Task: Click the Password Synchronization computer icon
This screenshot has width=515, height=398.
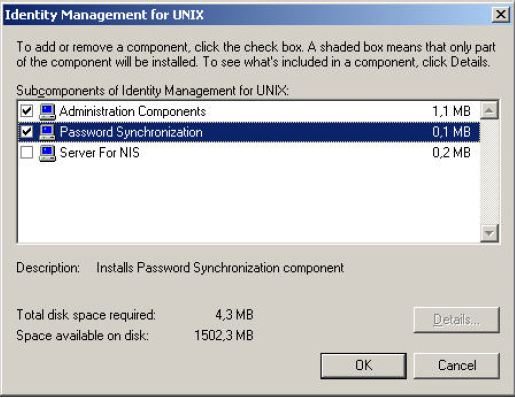Action: pyautogui.click(x=47, y=132)
